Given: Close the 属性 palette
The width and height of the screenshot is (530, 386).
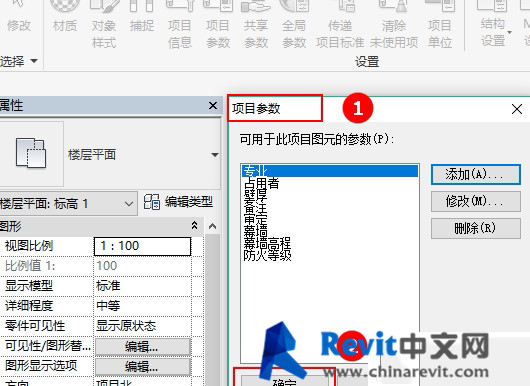Looking at the screenshot, I should [x=213, y=106].
